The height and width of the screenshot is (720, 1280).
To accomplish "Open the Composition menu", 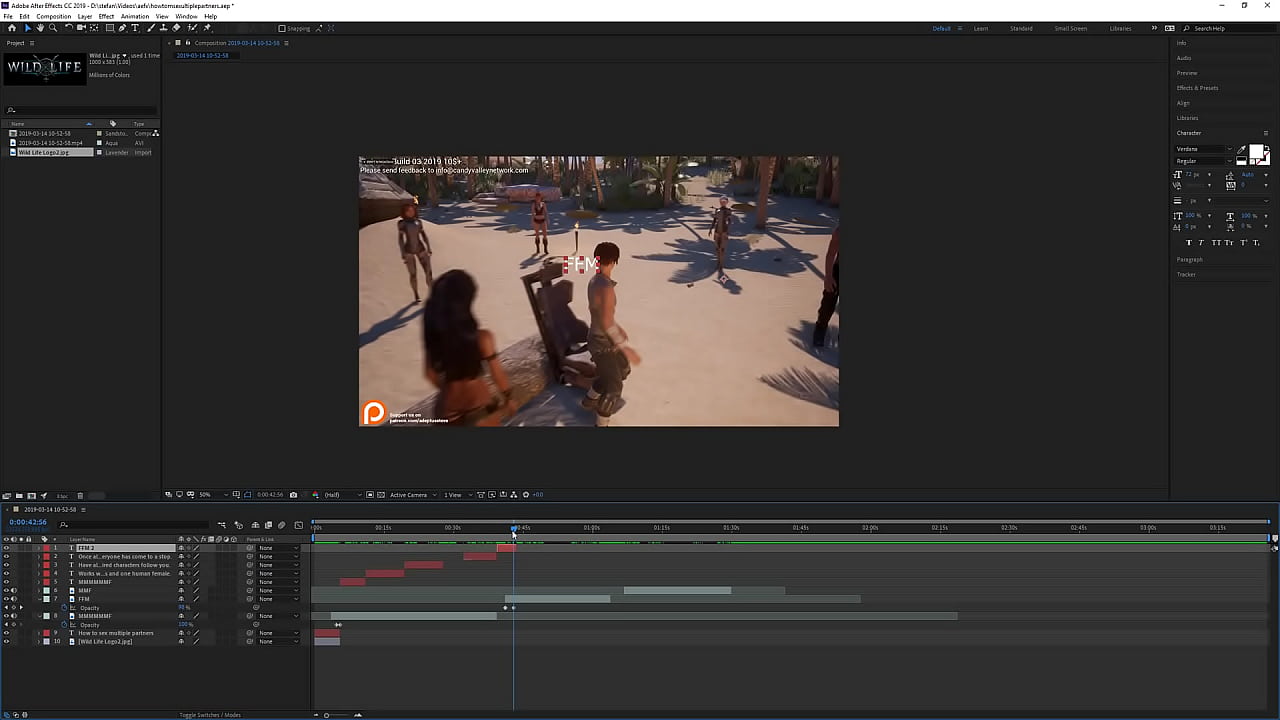I will click(54, 17).
